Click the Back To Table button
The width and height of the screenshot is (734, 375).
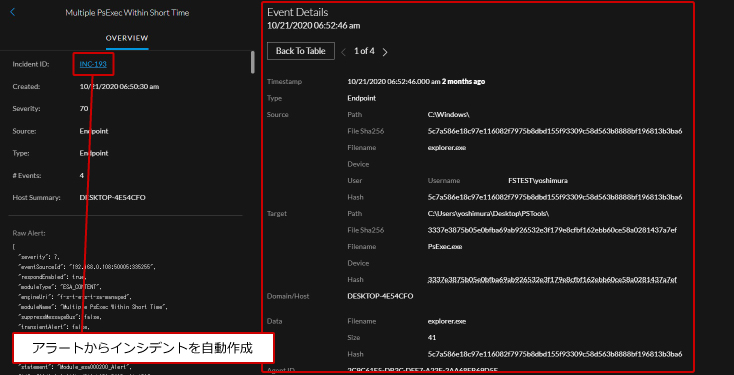301,51
